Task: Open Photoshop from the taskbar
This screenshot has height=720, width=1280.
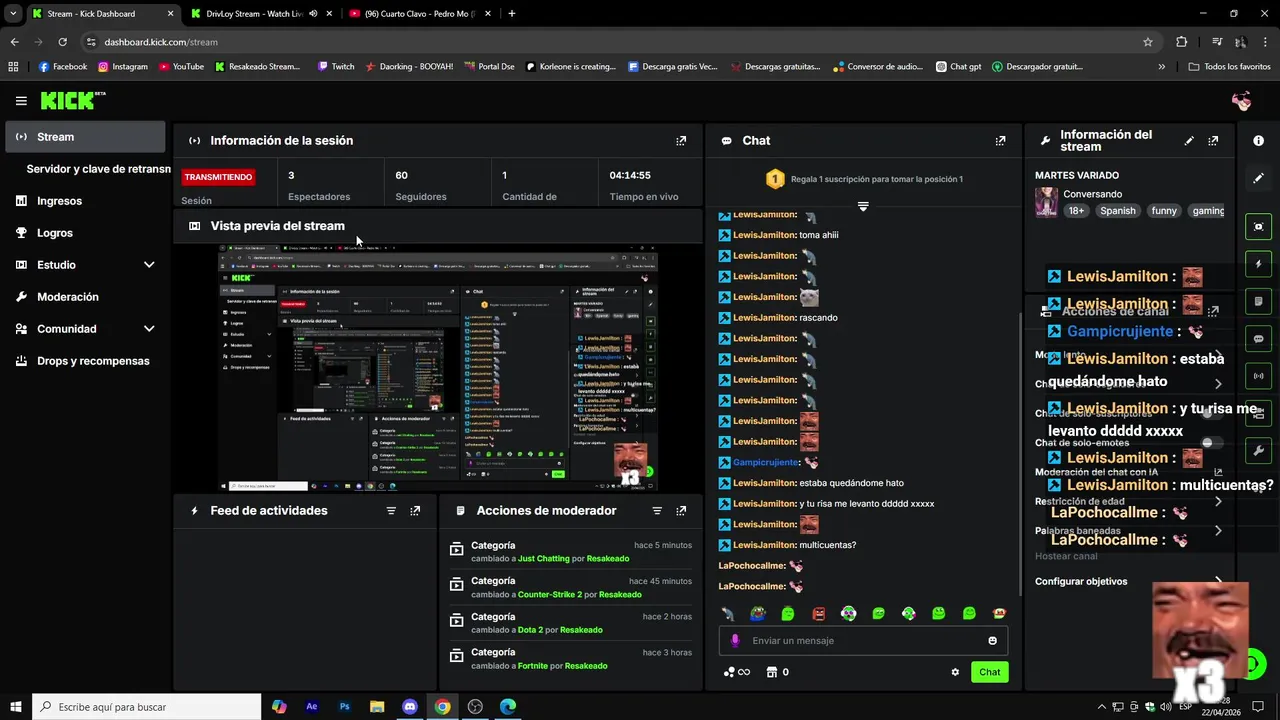Action: point(345,707)
